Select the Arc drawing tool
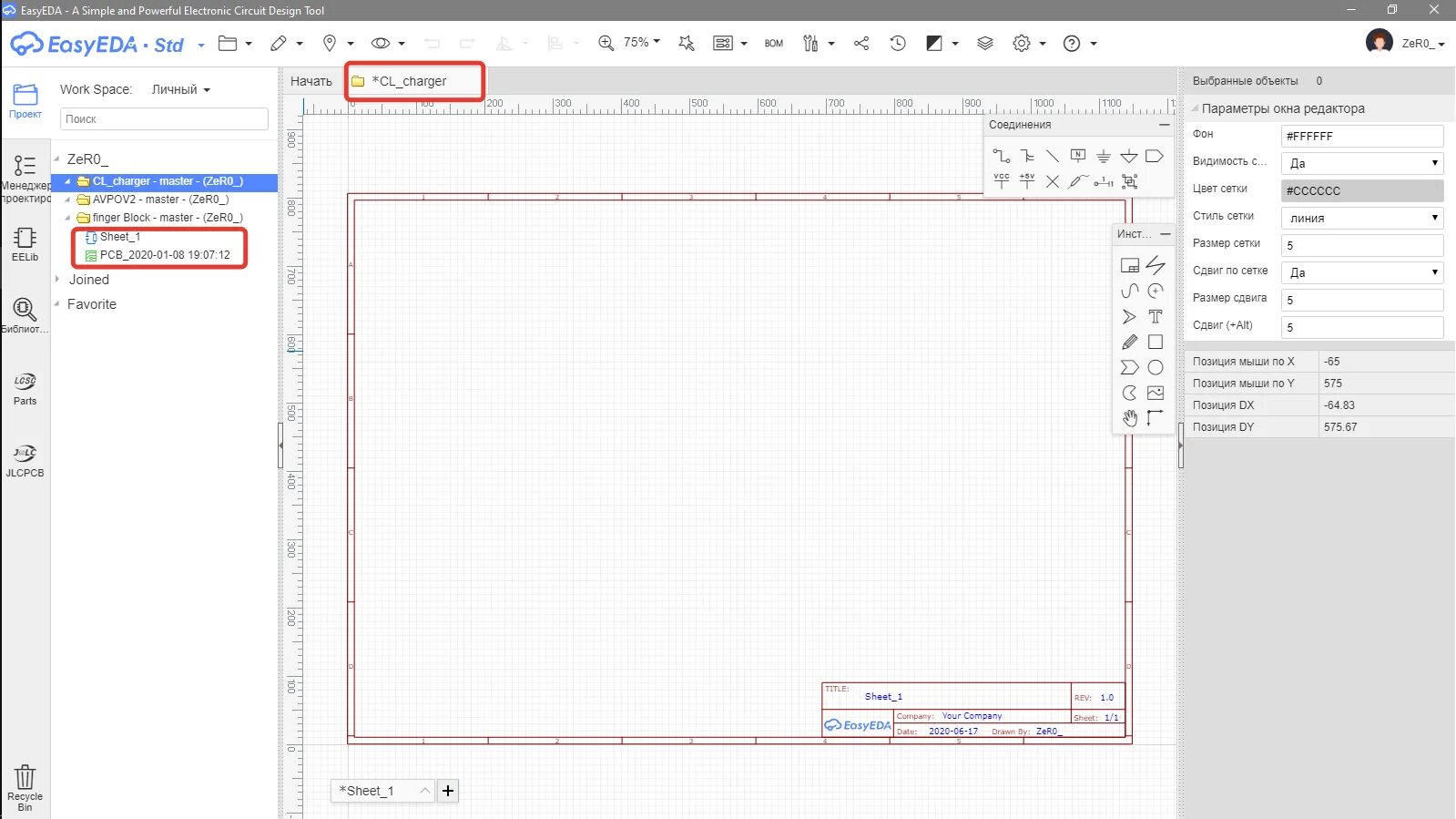 click(x=1156, y=291)
